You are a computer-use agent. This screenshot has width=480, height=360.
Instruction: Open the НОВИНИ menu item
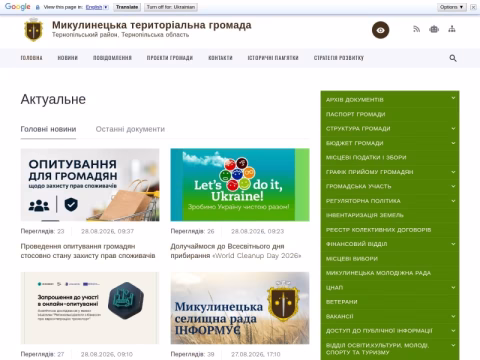click(x=68, y=58)
